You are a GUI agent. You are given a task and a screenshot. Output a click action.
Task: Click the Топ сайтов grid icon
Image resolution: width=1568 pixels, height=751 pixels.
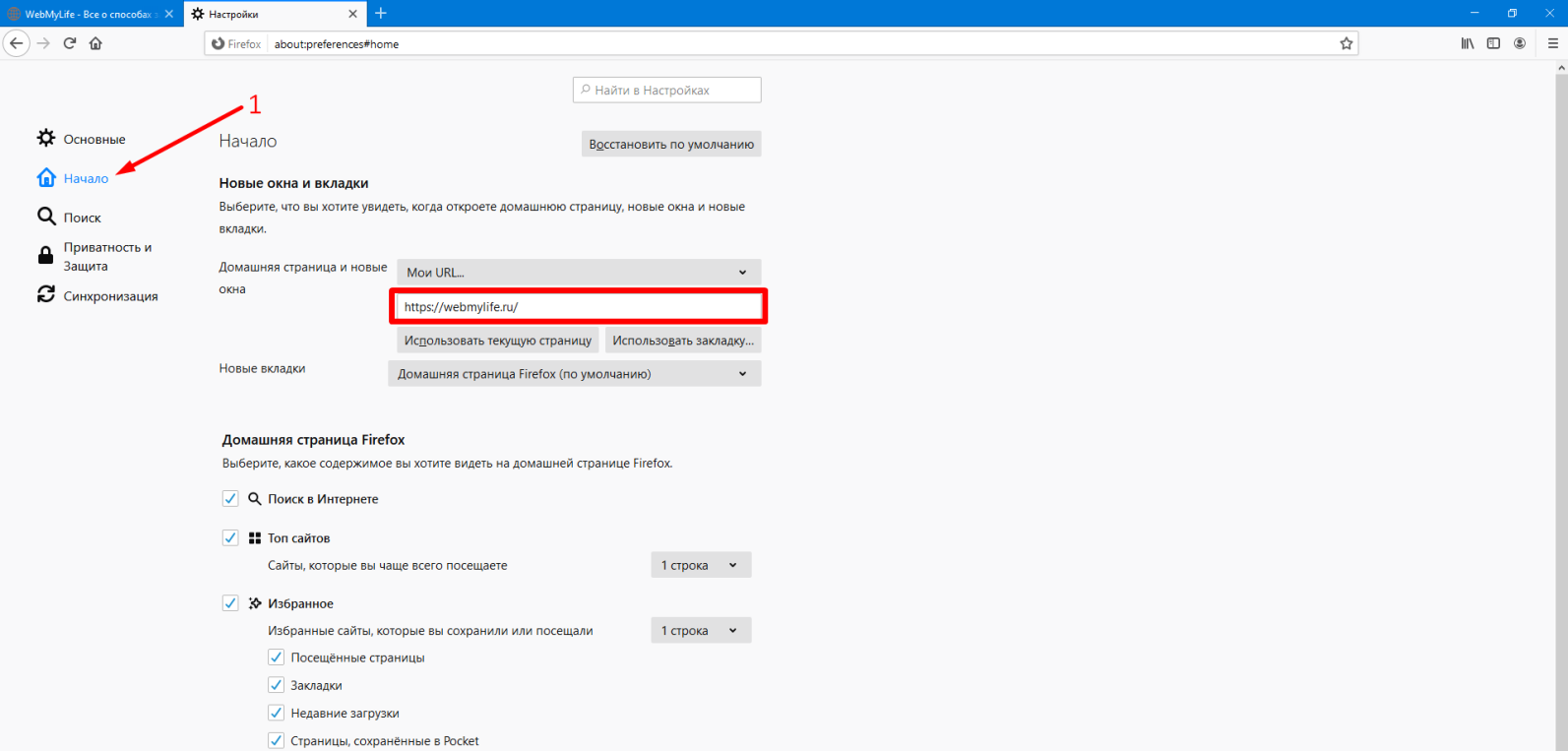(255, 538)
